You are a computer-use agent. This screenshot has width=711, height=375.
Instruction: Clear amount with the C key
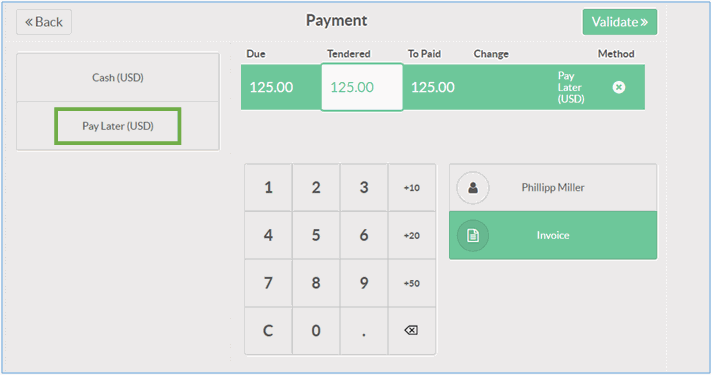click(268, 331)
